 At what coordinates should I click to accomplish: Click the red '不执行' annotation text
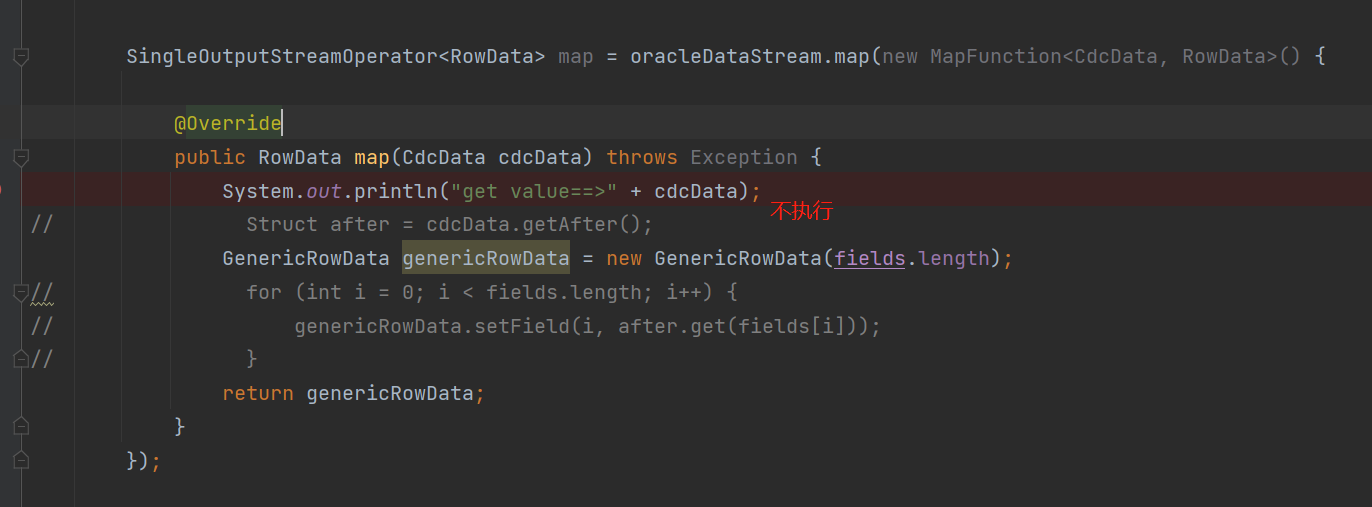tap(801, 211)
